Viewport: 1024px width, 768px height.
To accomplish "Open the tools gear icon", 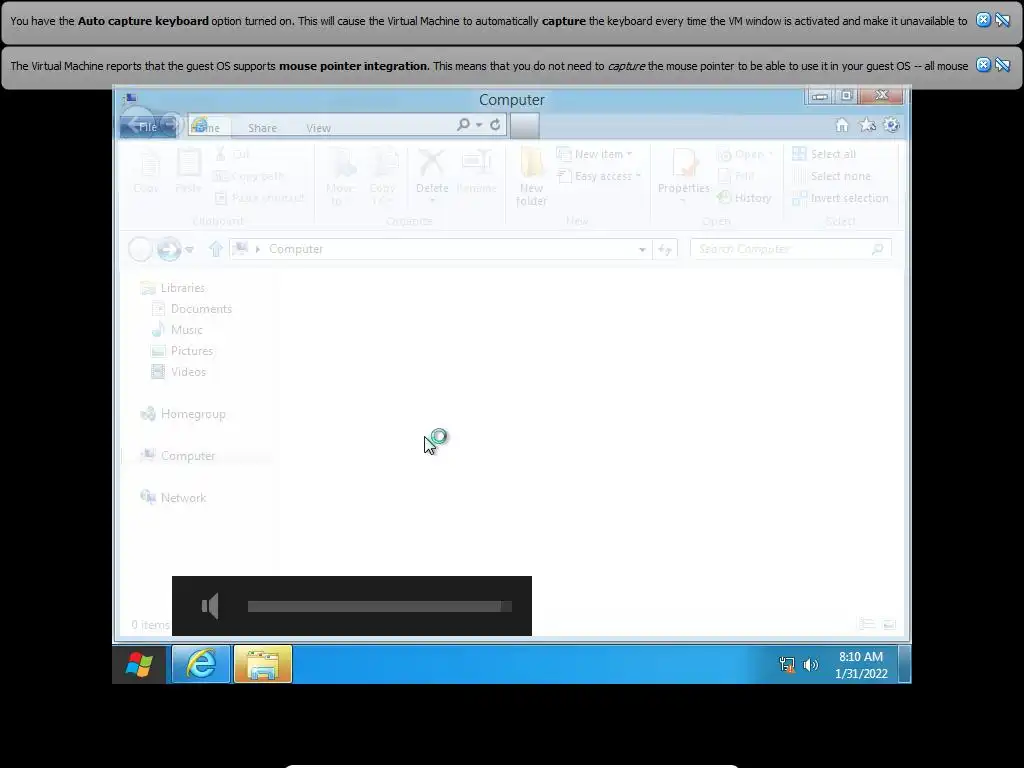I will tap(891, 125).
